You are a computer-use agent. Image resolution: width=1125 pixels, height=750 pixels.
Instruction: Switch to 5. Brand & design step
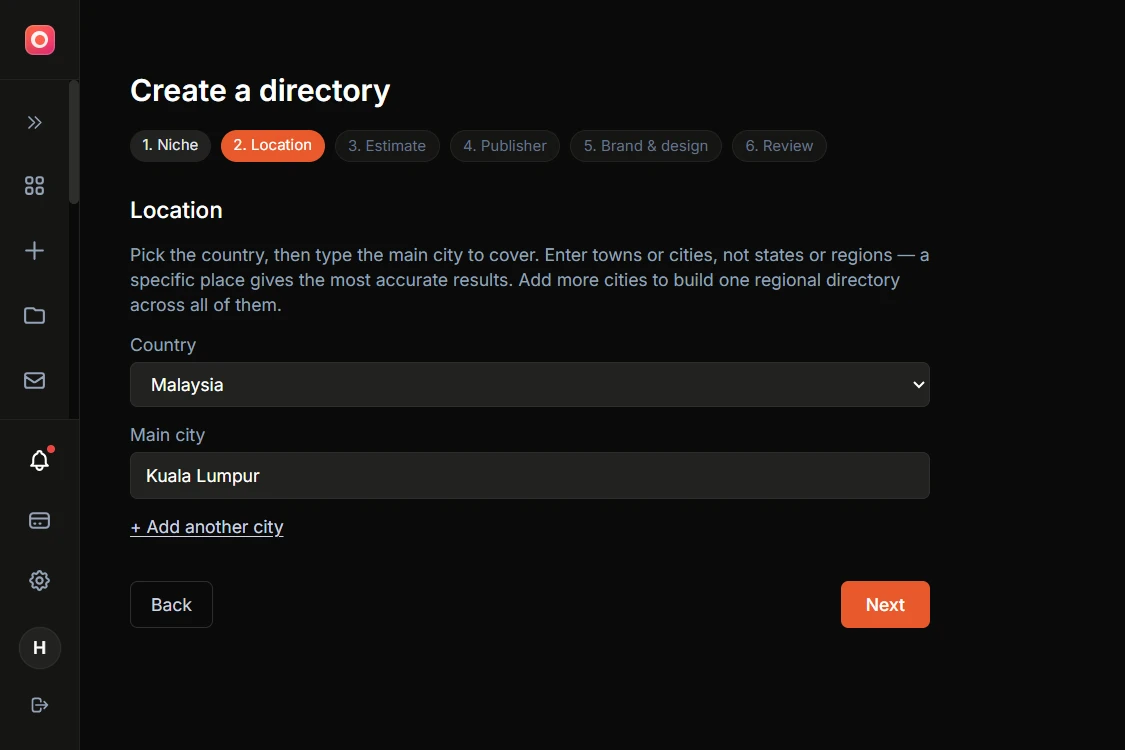coord(646,146)
